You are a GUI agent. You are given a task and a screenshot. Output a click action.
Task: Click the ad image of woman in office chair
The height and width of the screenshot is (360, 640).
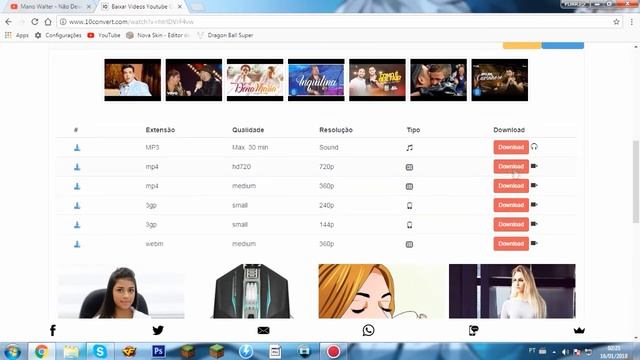[121, 291]
